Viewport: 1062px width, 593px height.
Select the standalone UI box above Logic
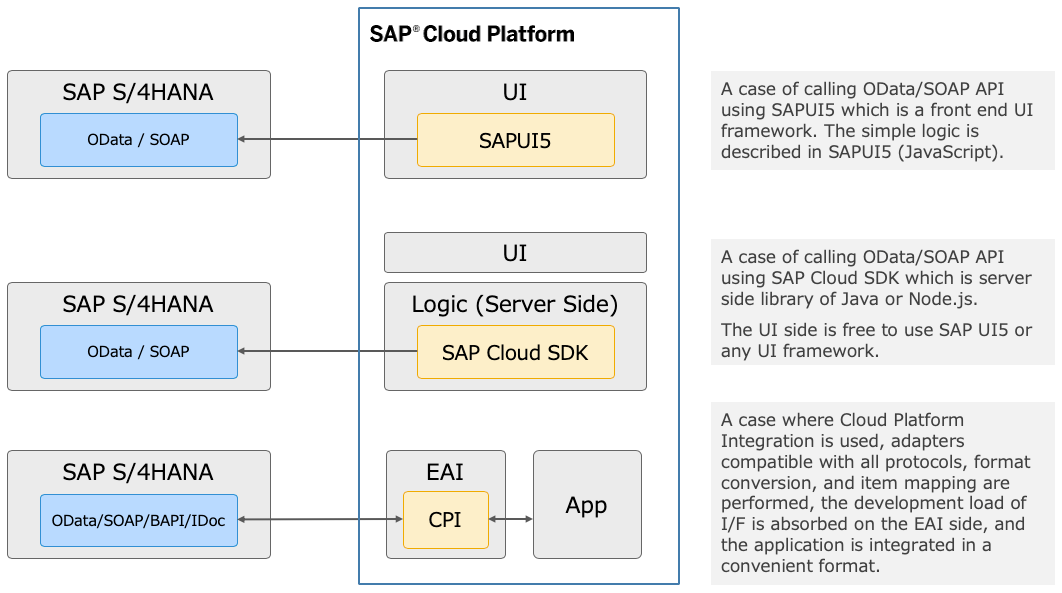tap(515, 252)
